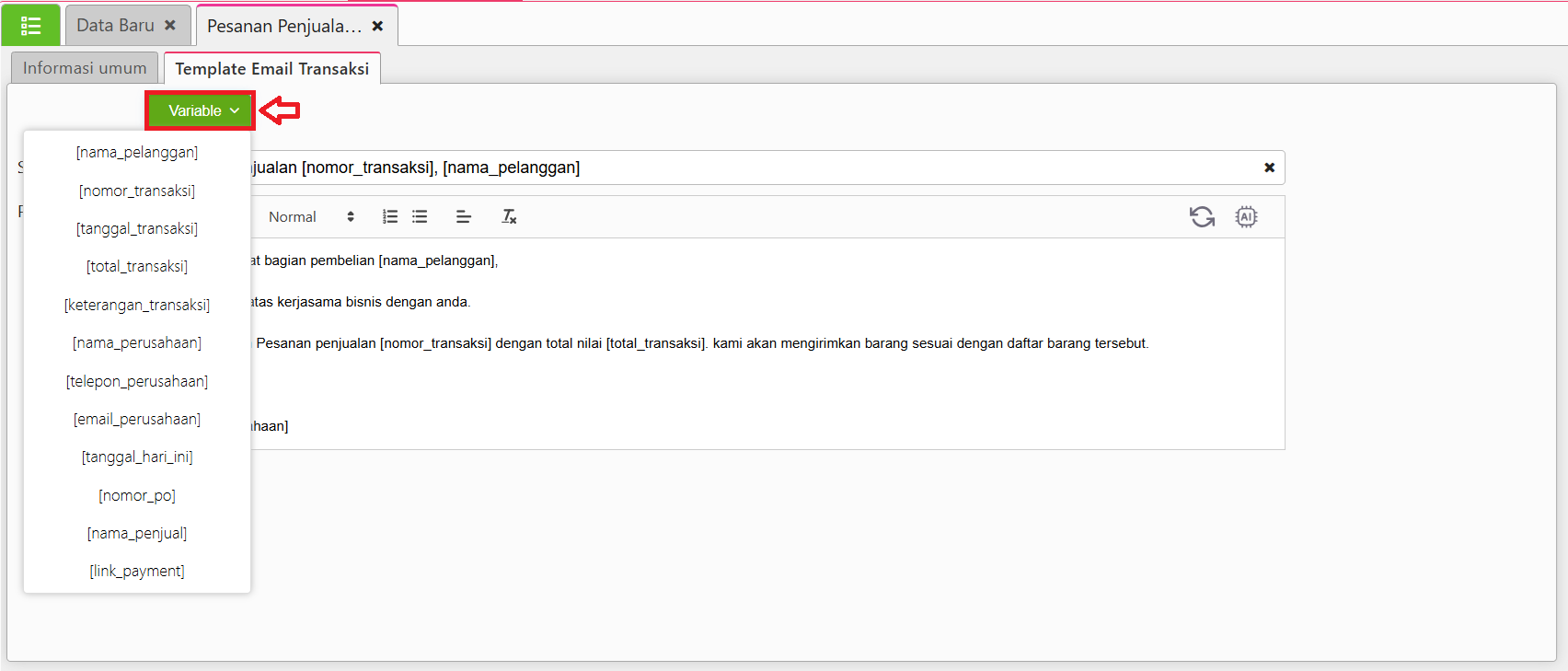Viewport: 1568px width, 671px height.
Task: Pick the [keterangan_transaksi] variable
Action: [x=137, y=305]
